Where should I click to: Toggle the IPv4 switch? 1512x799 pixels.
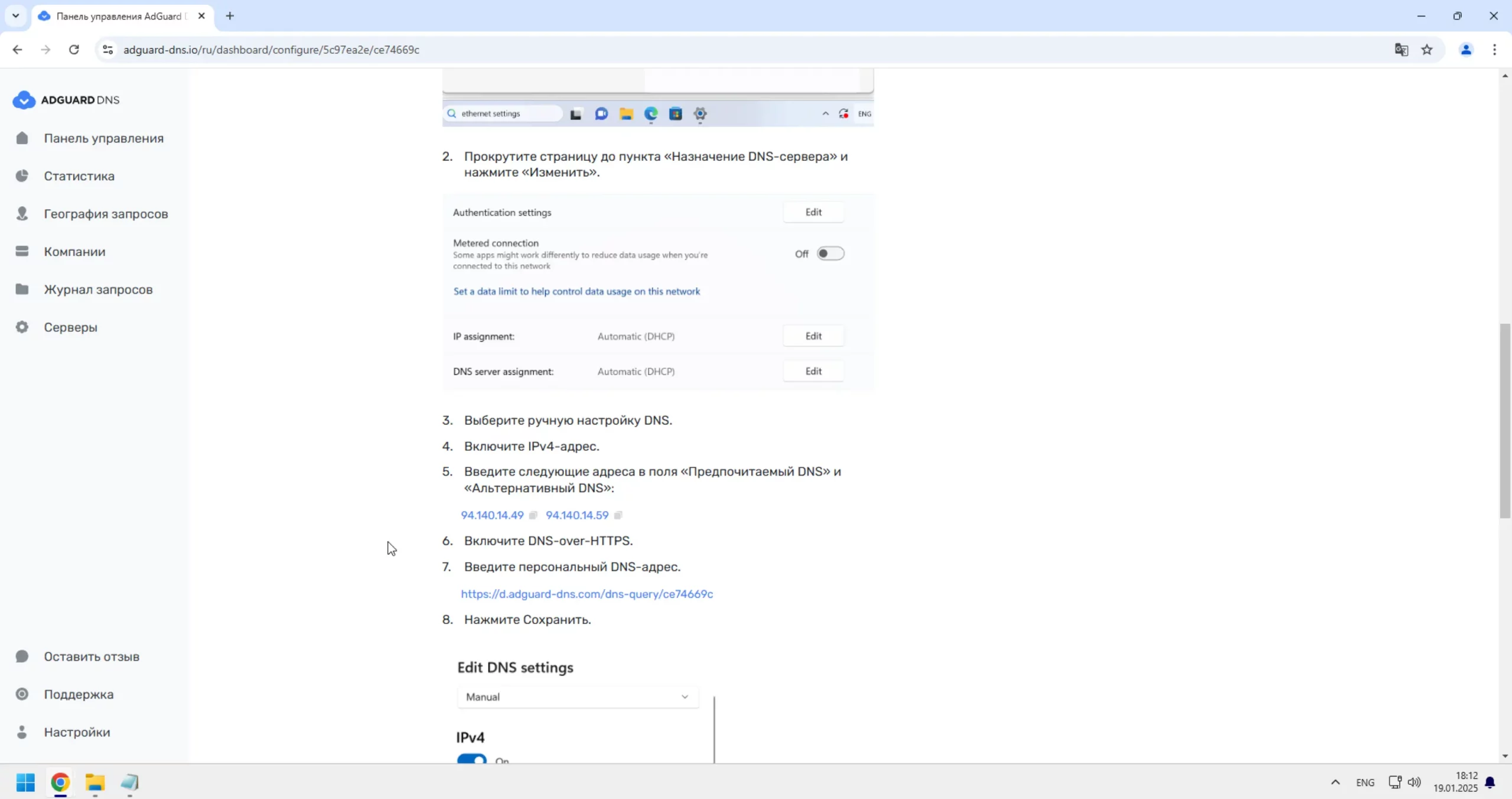[472, 759]
